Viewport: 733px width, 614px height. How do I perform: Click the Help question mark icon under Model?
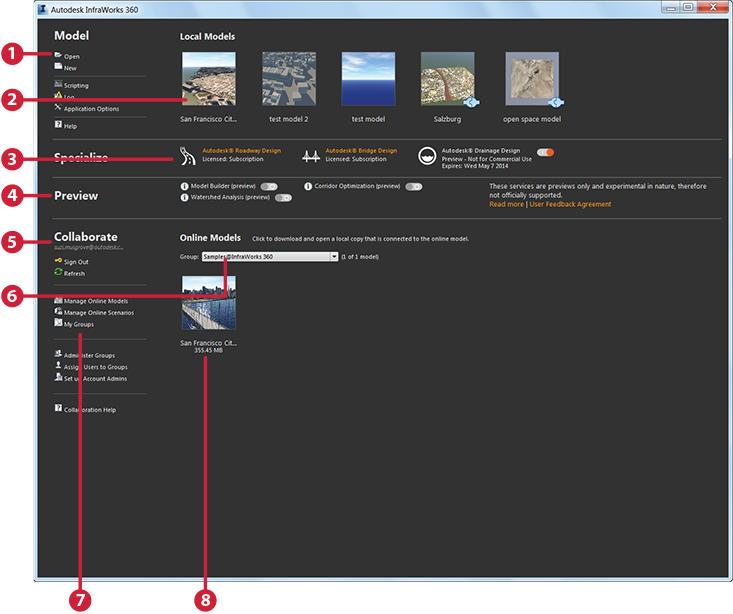click(x=58, y=124)
